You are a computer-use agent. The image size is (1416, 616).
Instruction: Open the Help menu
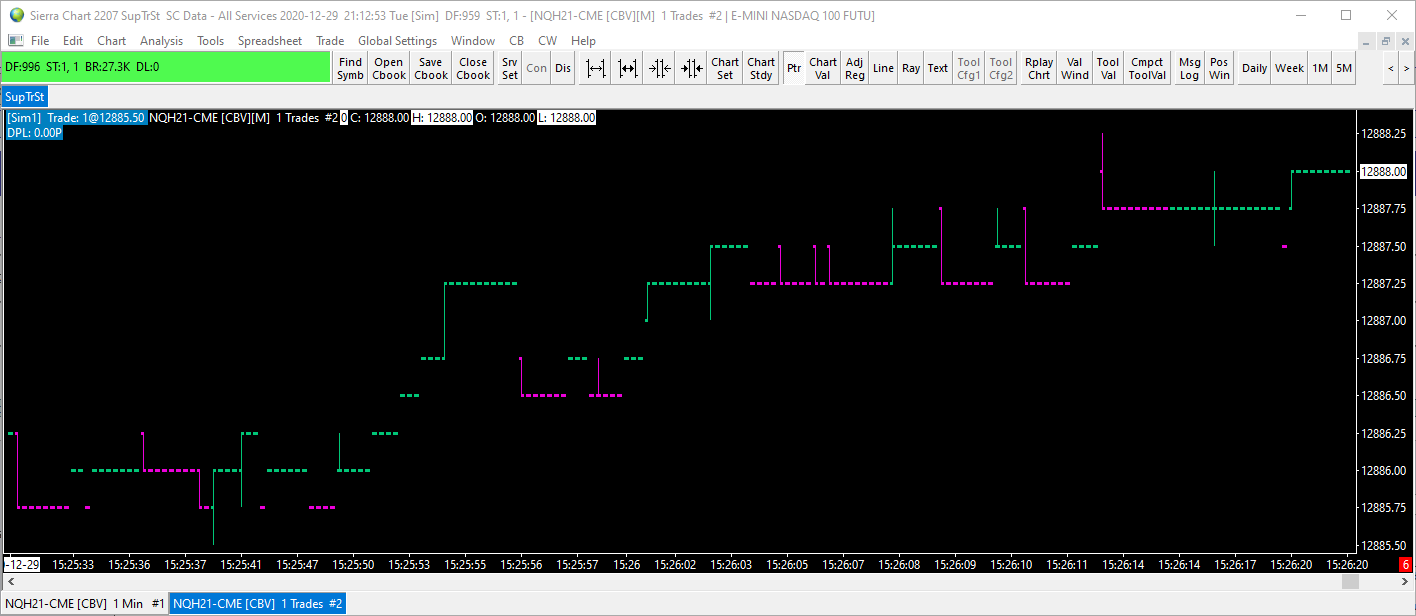pos(583,41)
